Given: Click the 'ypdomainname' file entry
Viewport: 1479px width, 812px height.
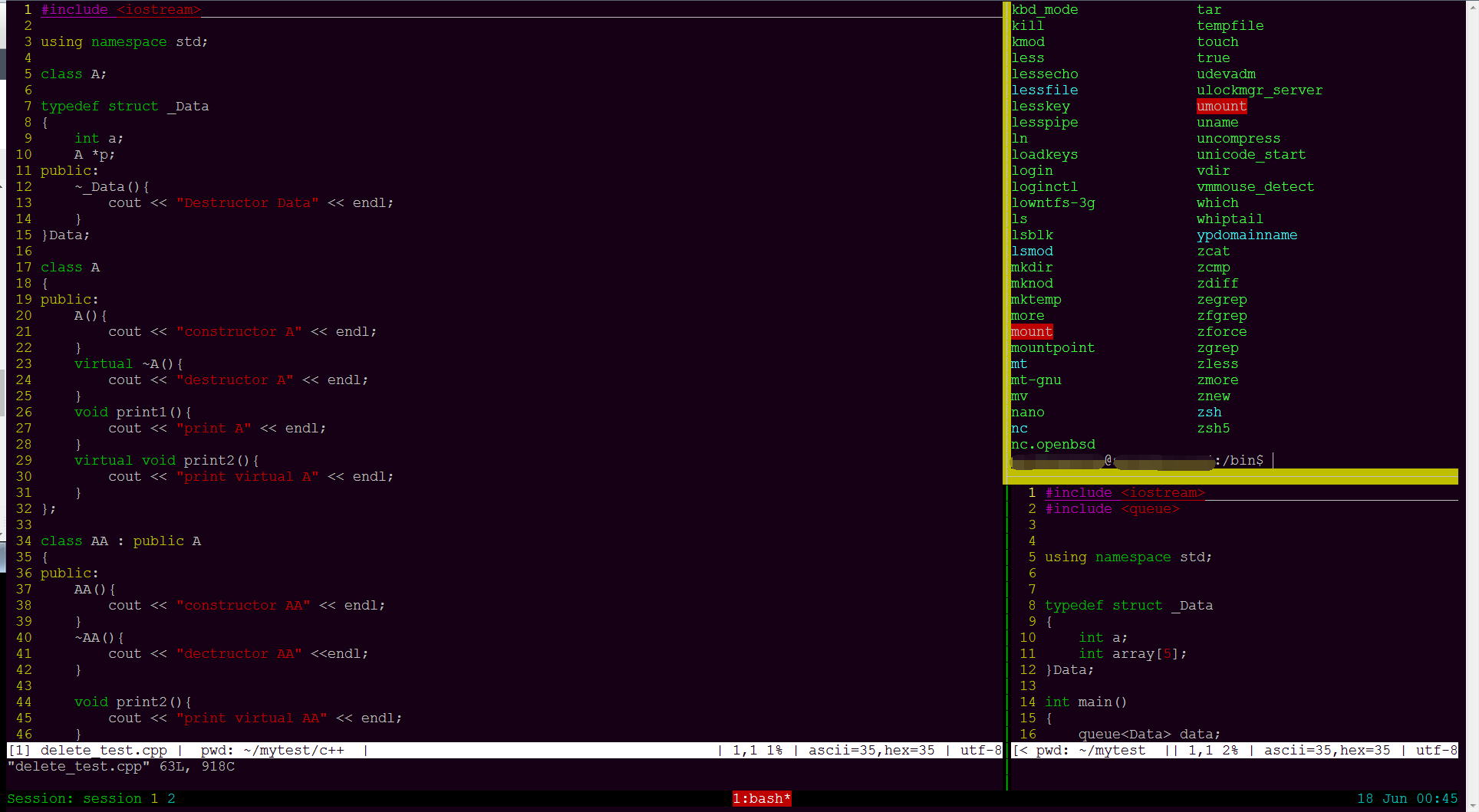Looking at the screenshot, I should tap(1247, 235).
